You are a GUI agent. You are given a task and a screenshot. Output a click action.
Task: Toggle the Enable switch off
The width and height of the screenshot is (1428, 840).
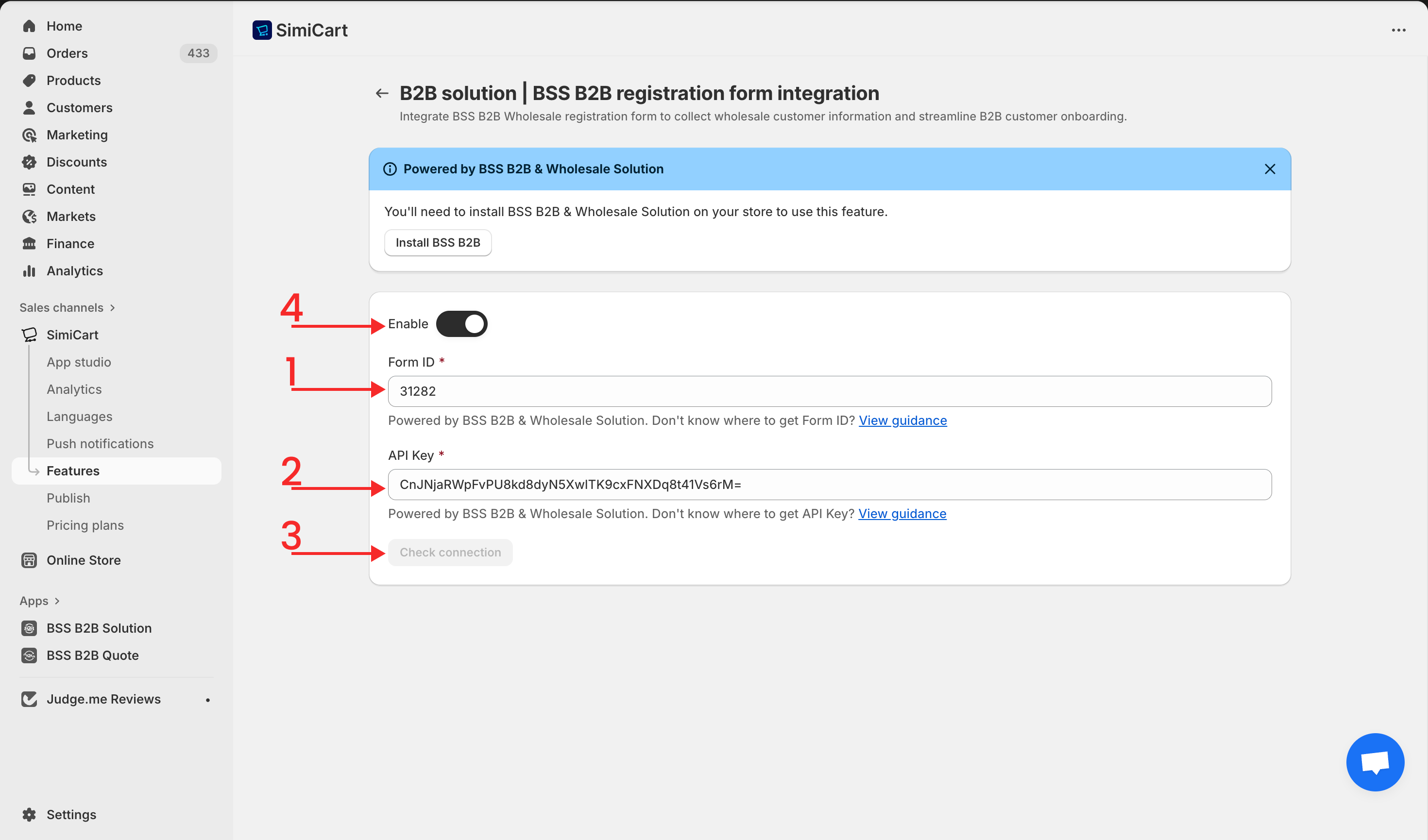tap(461, 323)
